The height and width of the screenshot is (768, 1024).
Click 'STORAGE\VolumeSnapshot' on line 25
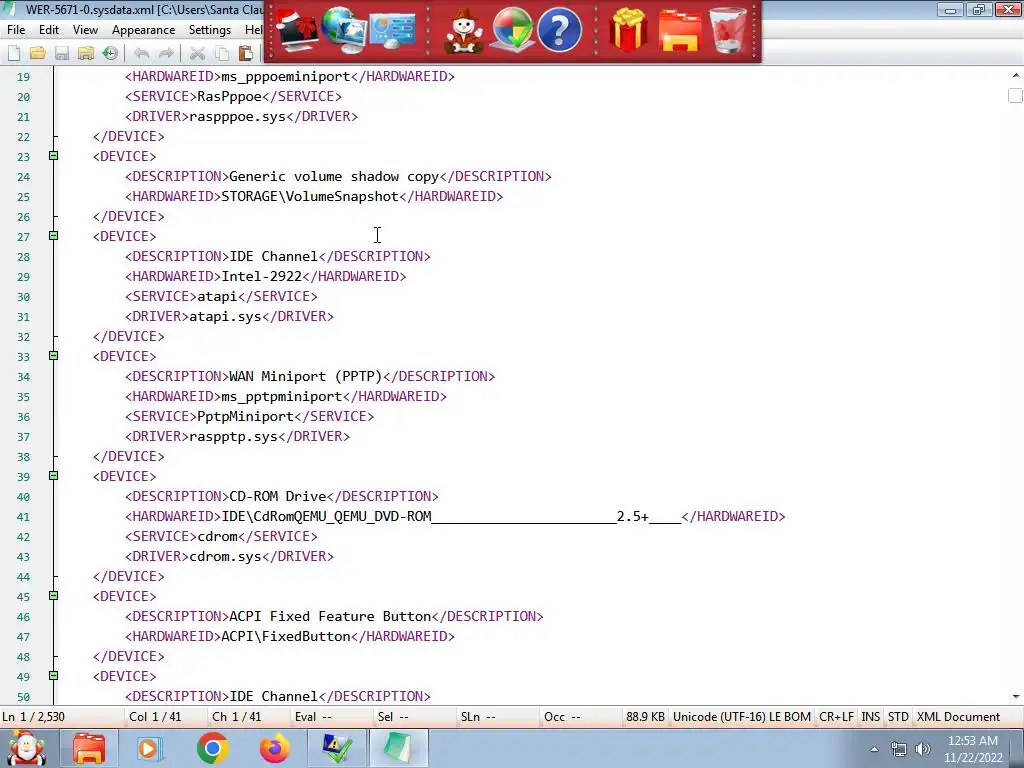pos(310,196)
